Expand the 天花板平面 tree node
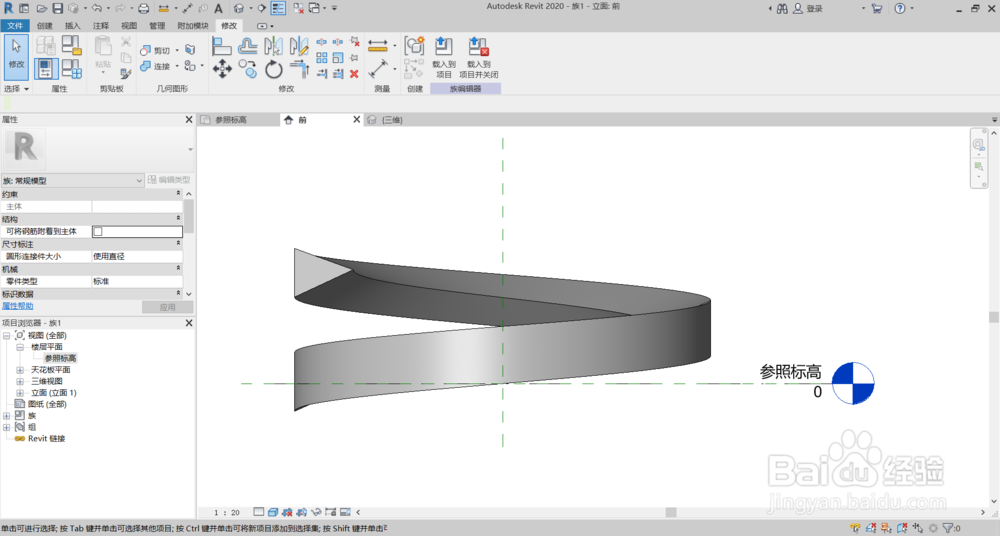Screen dimensions: 1000x536 pyautogui.click(x=20, y=370)
